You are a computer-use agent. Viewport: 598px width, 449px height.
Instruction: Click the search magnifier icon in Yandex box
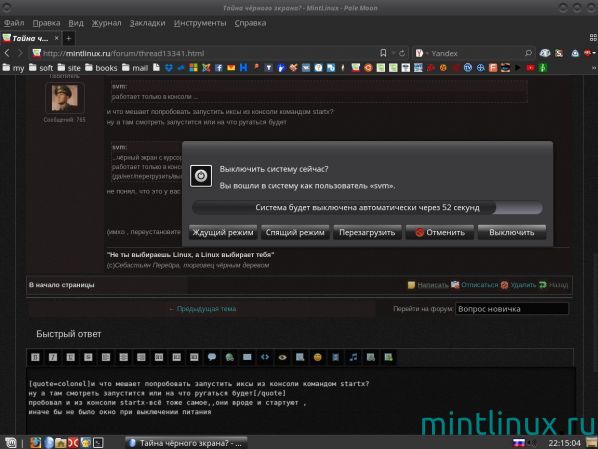point(528,53)
